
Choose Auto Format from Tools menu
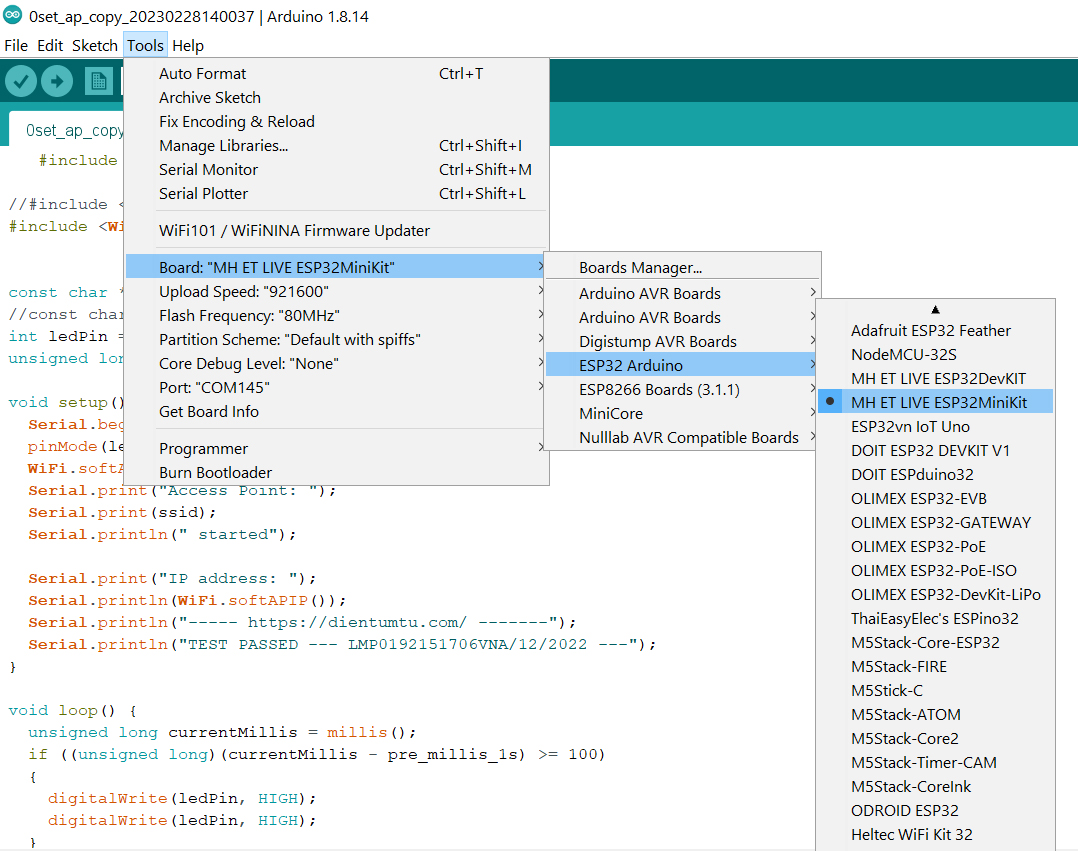coord(337,74)
